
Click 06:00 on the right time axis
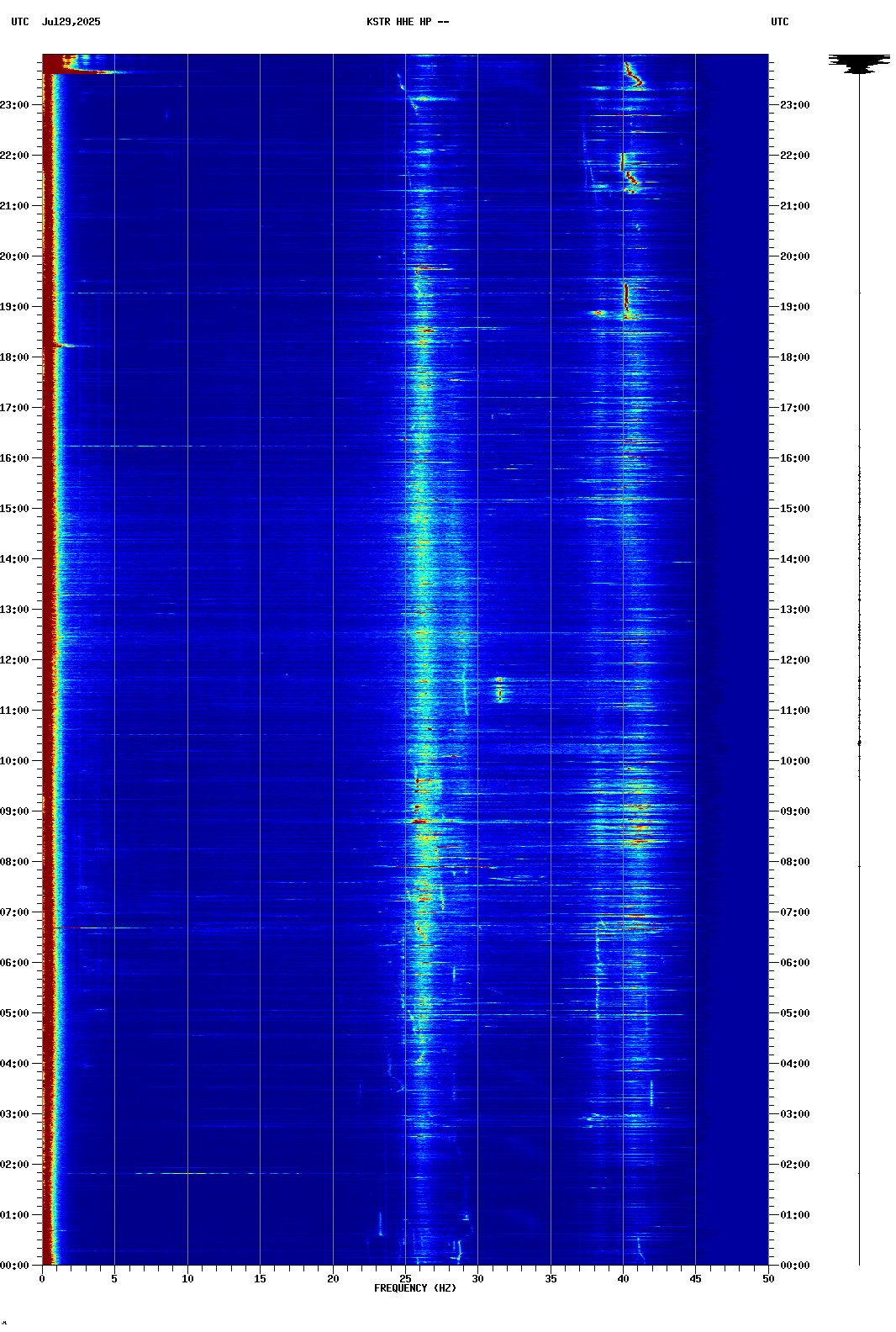(x=795, y=963)
